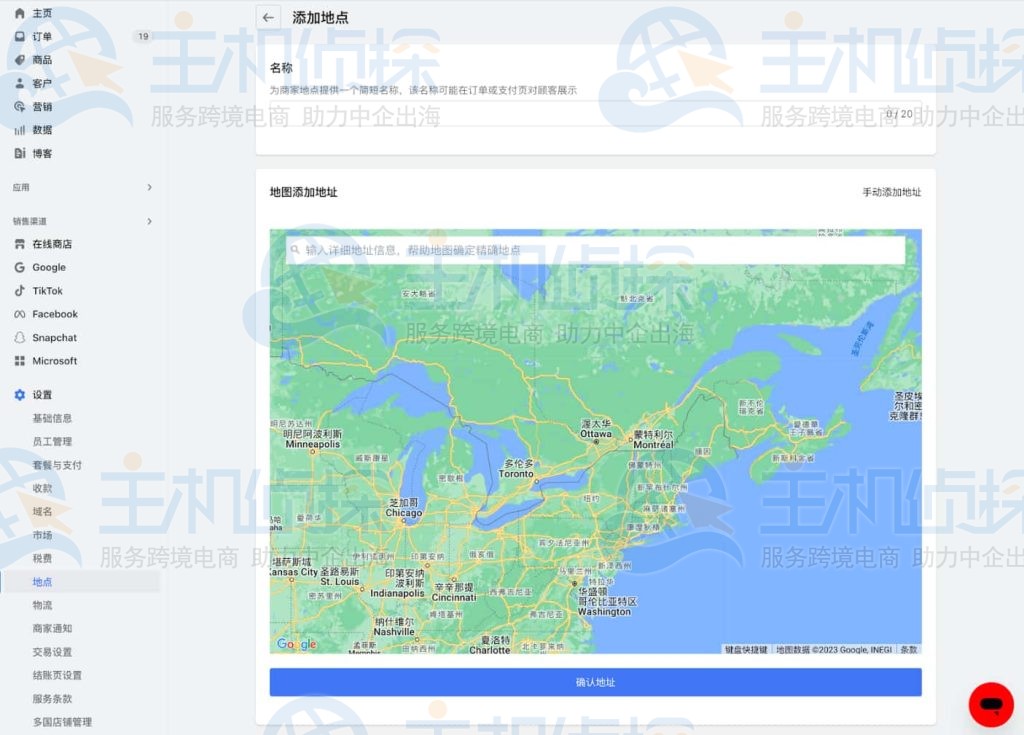This screenshot has width=1024, height=735.
Task: Open 税费 settings from sidebar
Action: 41,558
